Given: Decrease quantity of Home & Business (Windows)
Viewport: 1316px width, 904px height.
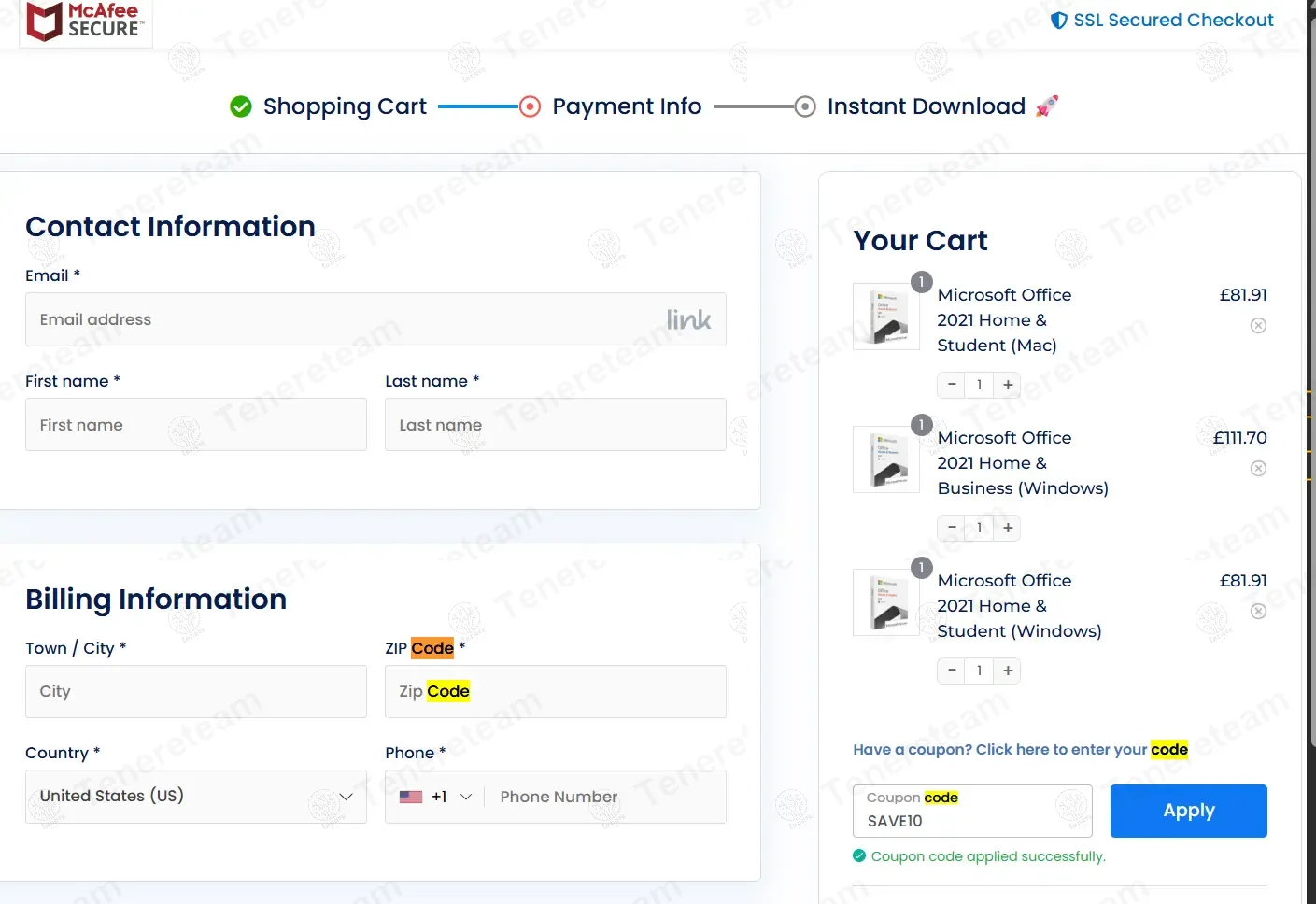Looking at the screenshot, I should (952, 528).
